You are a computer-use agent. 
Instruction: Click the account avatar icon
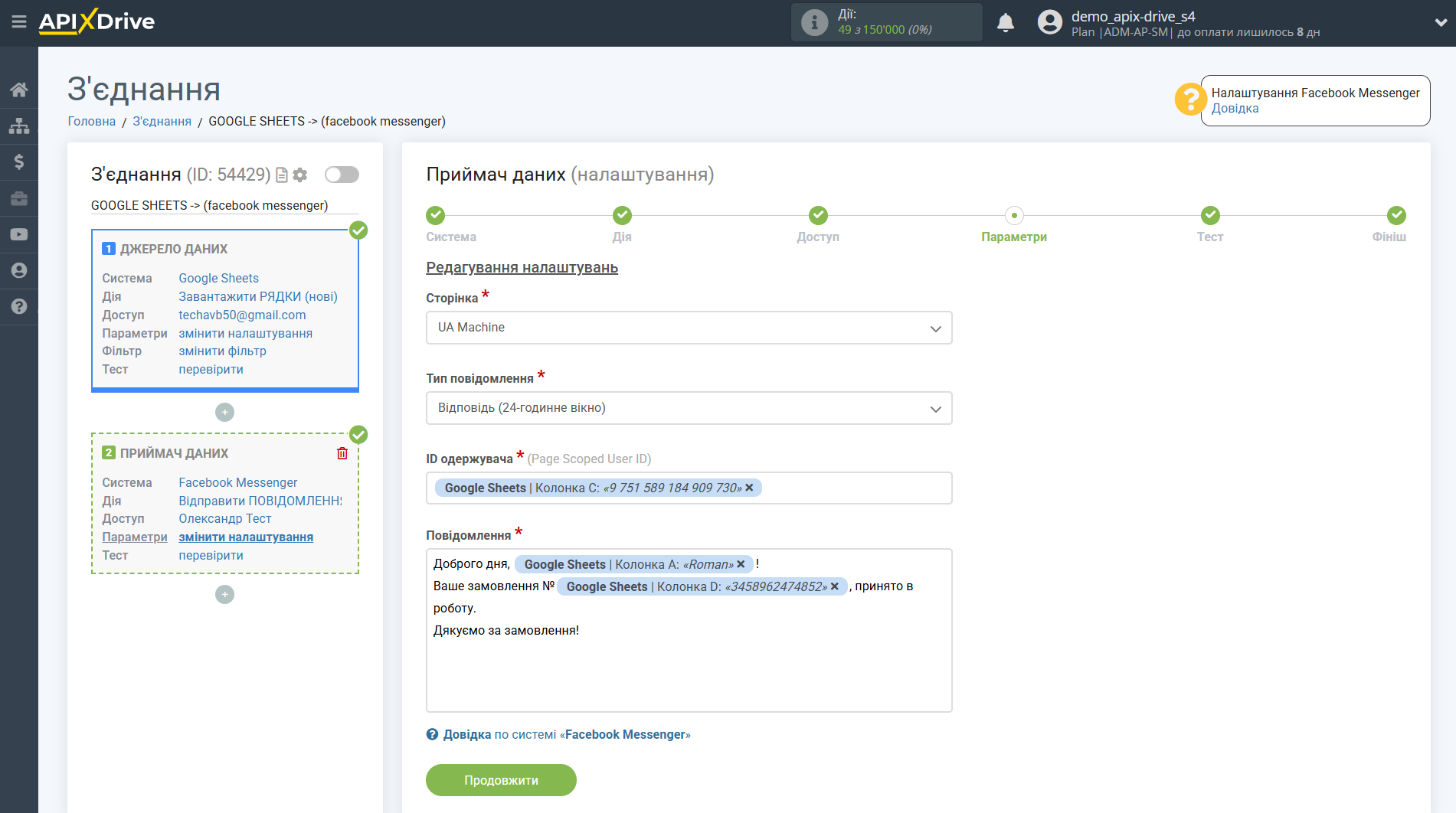[x=1049, y=22]
